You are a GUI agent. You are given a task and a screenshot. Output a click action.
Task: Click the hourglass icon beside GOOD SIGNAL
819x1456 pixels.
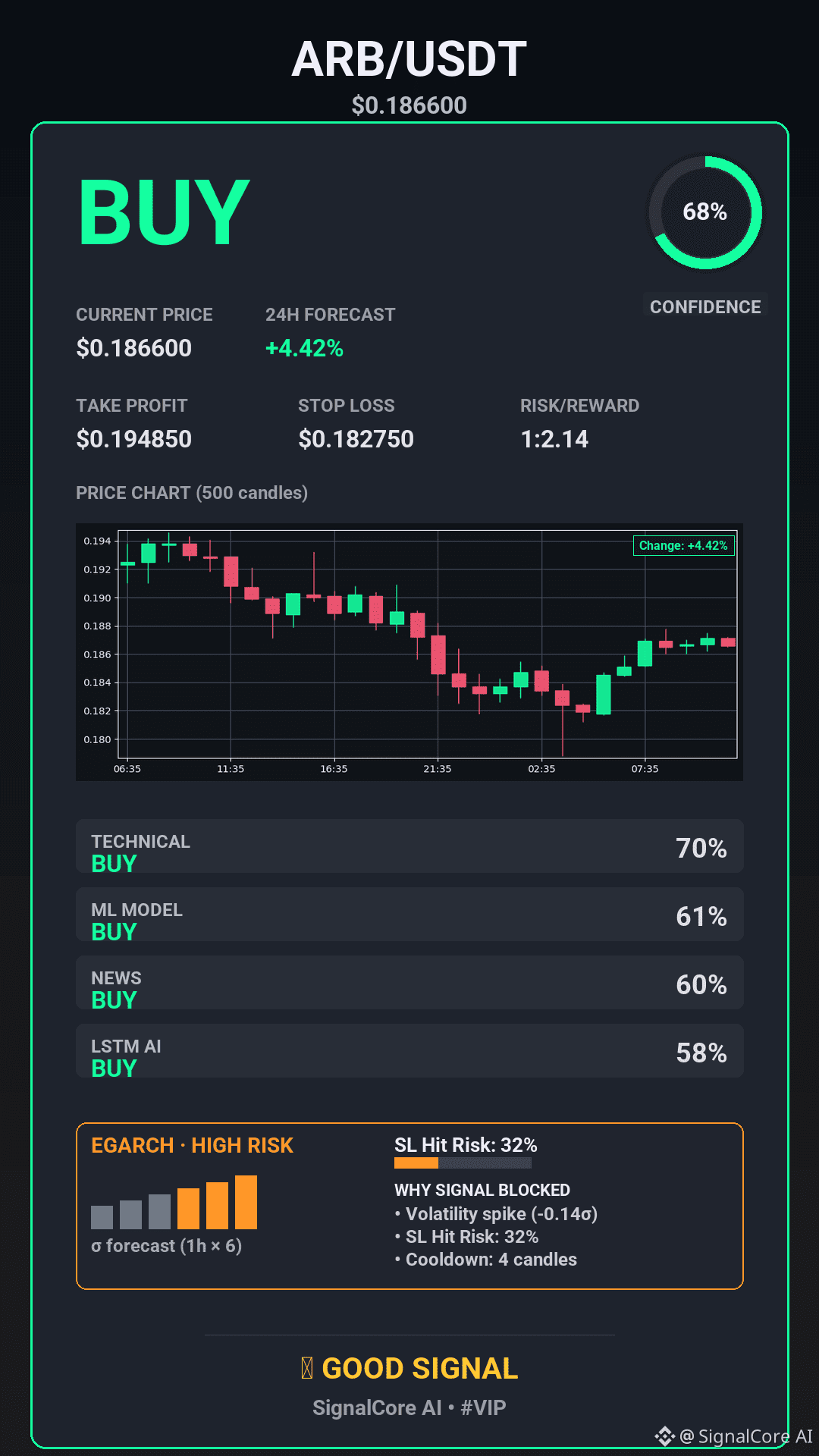click(307, 1368)
